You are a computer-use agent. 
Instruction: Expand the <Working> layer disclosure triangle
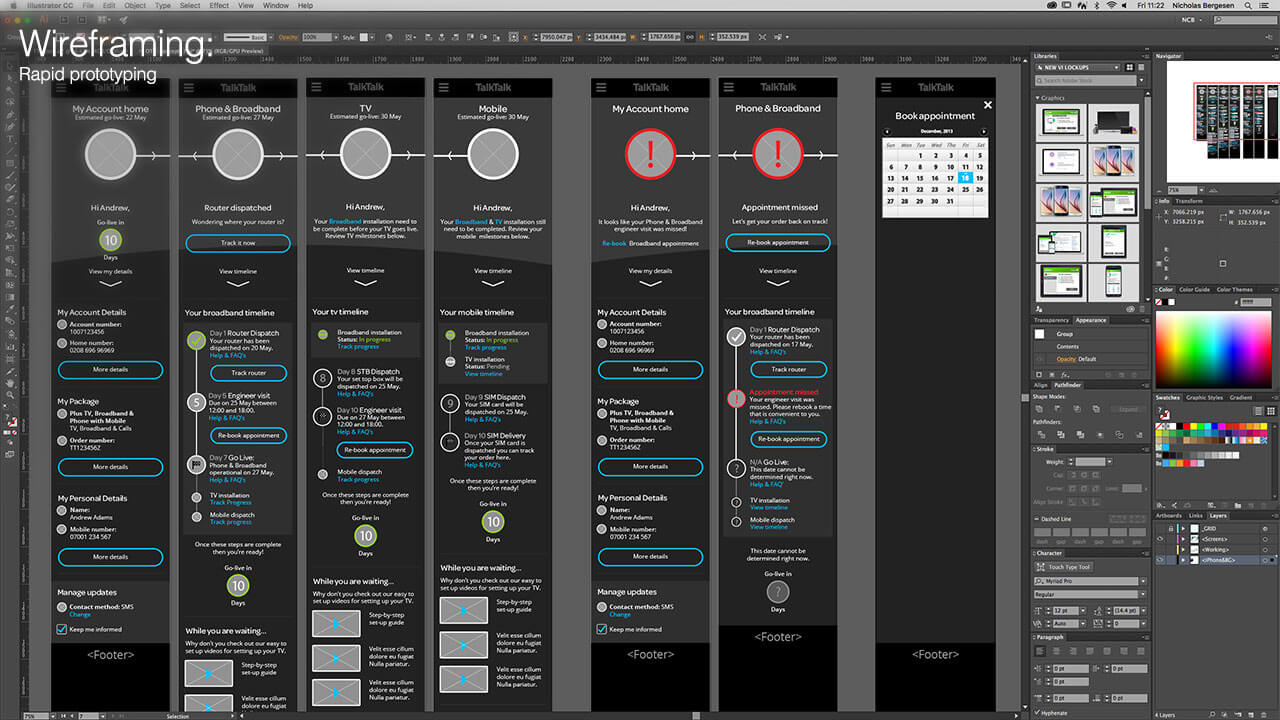click(x=1182, y=549)
